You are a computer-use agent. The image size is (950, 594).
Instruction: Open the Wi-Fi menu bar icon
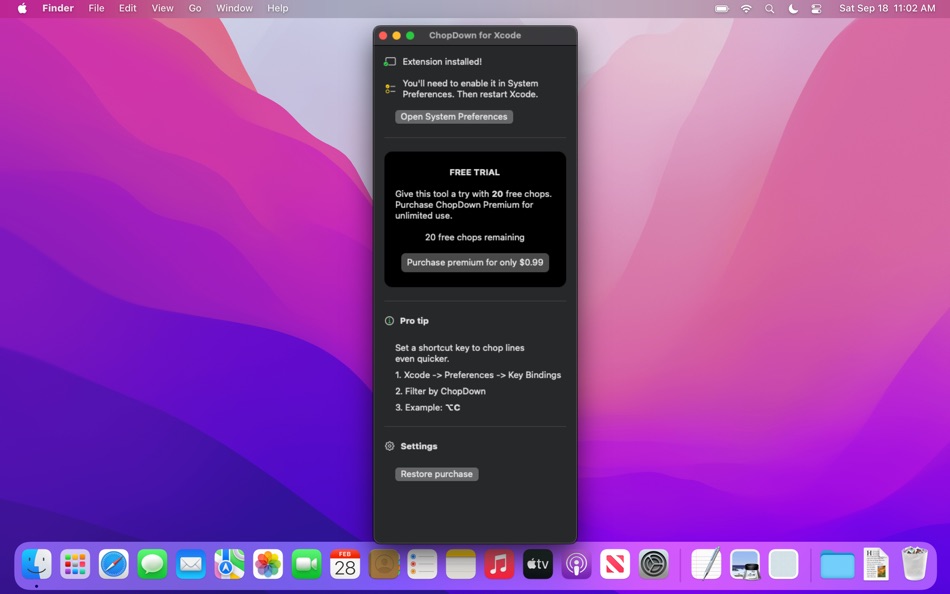coord(746,8)
